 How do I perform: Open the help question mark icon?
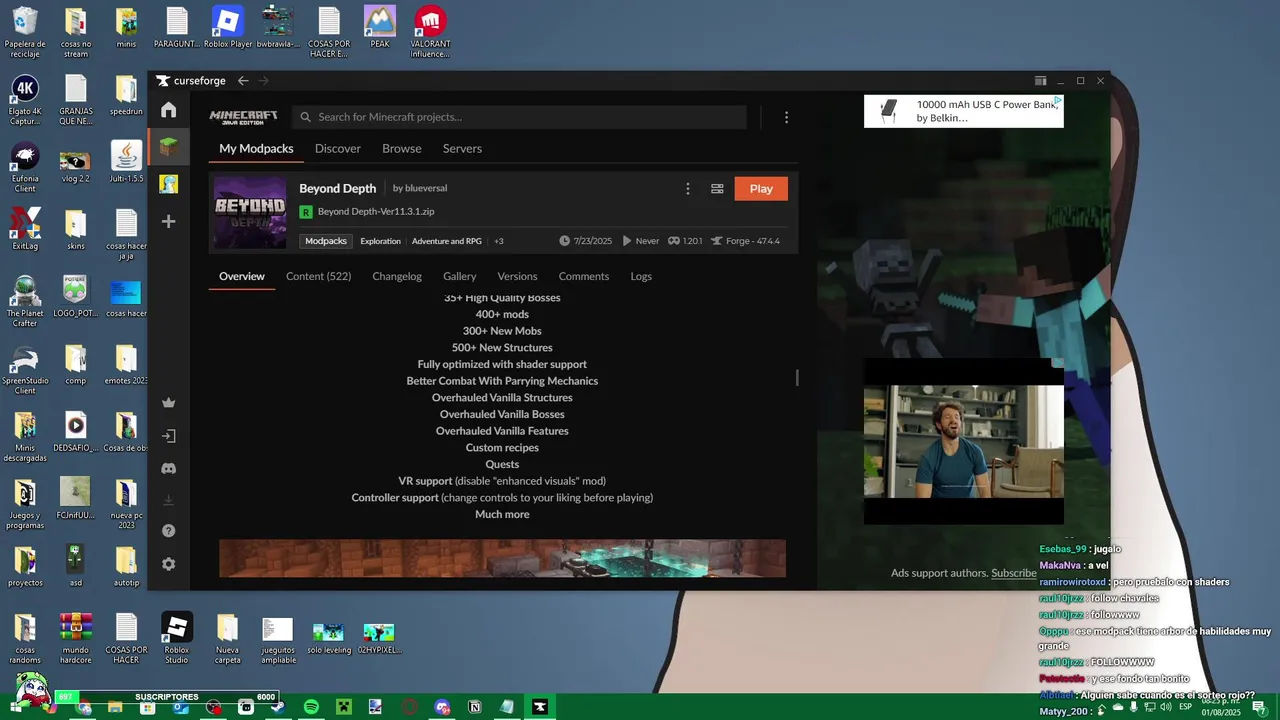[168, 531]
